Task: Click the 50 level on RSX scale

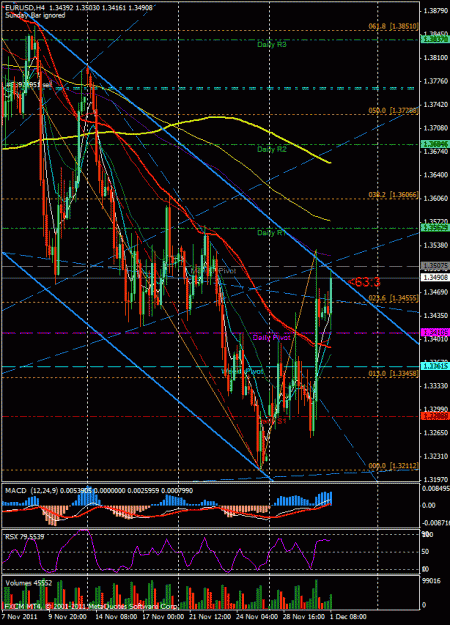Action: tap(427, 551)
